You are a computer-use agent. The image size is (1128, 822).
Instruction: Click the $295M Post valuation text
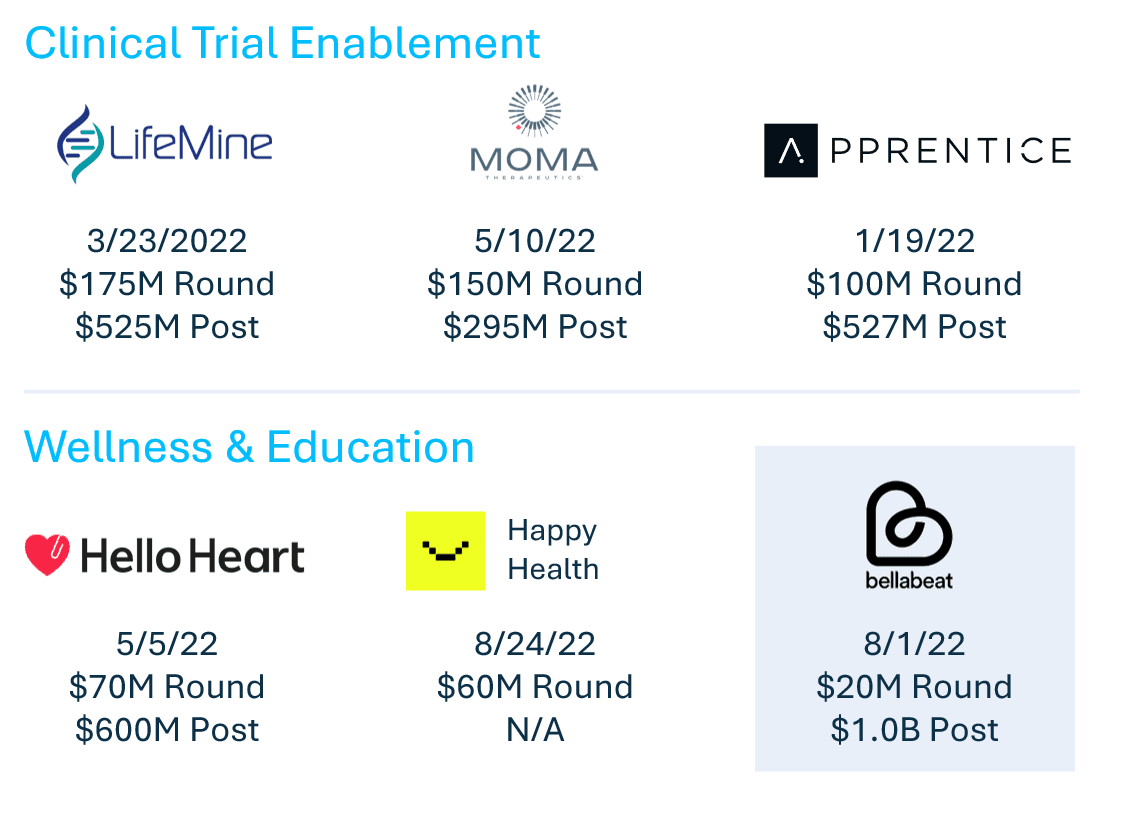pyautogui.click(x=535, y=326)
